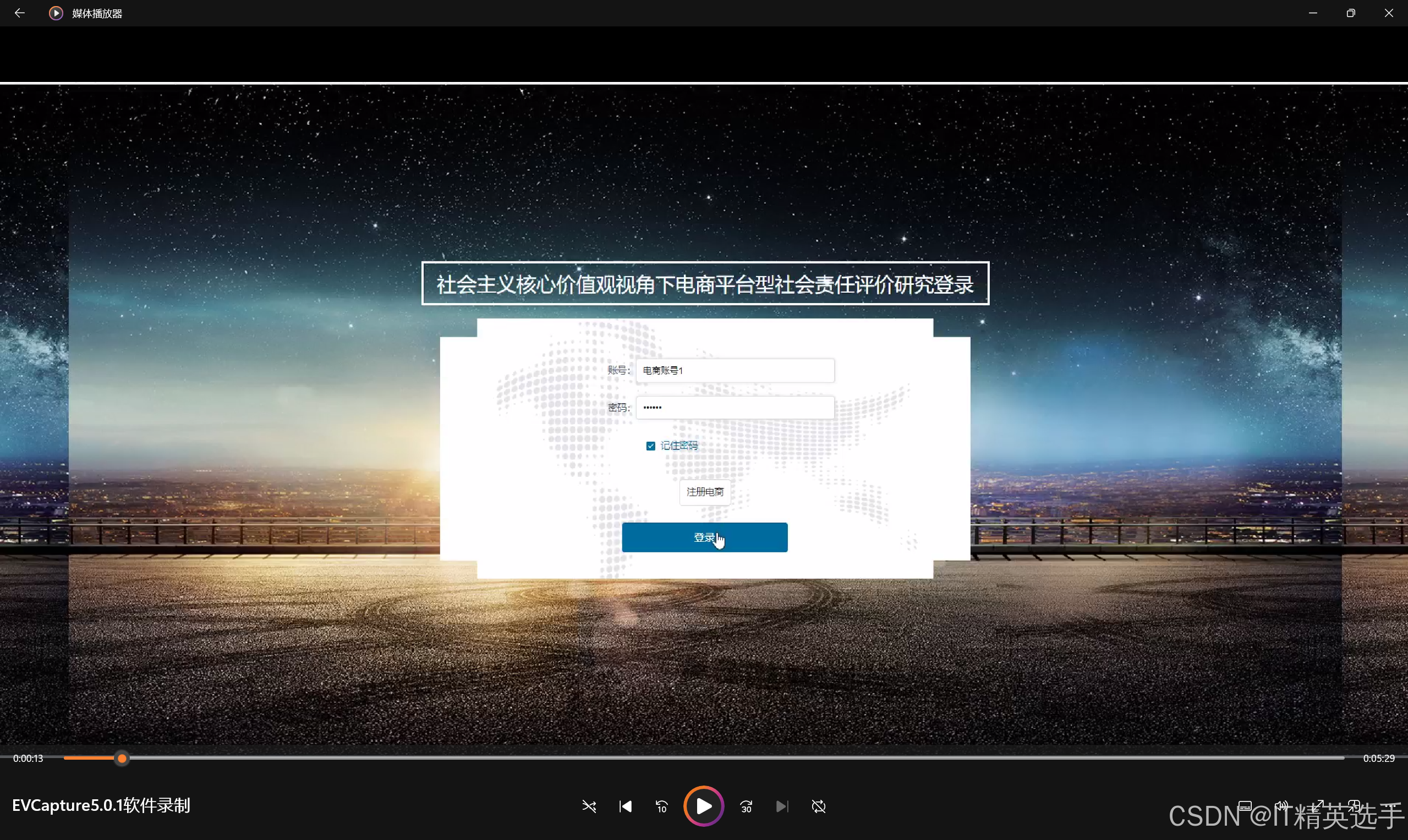The width and height of the screenshot is (1408, 840).
Task: Toggle the 记住密码 checkbox
Action: pyautogui.click(x=650, y=446)
